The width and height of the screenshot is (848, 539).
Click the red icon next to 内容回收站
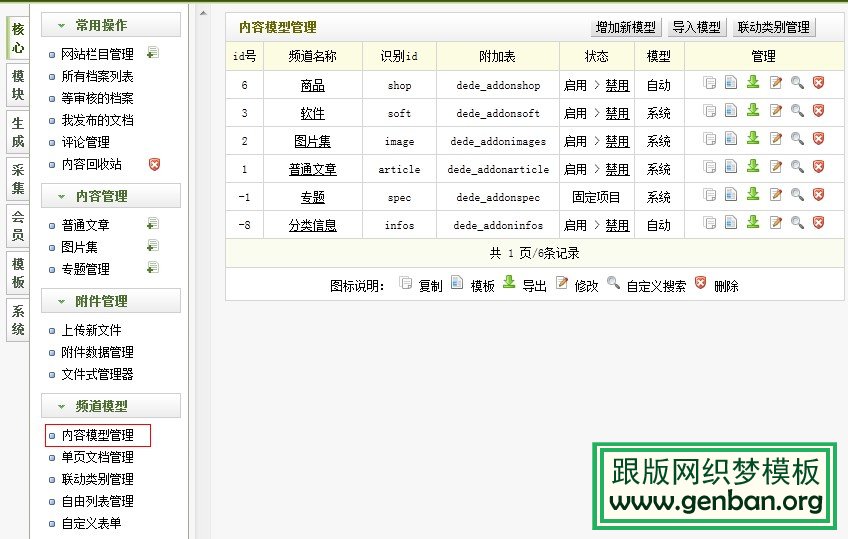pyautogui.click(x=153, y=163)
